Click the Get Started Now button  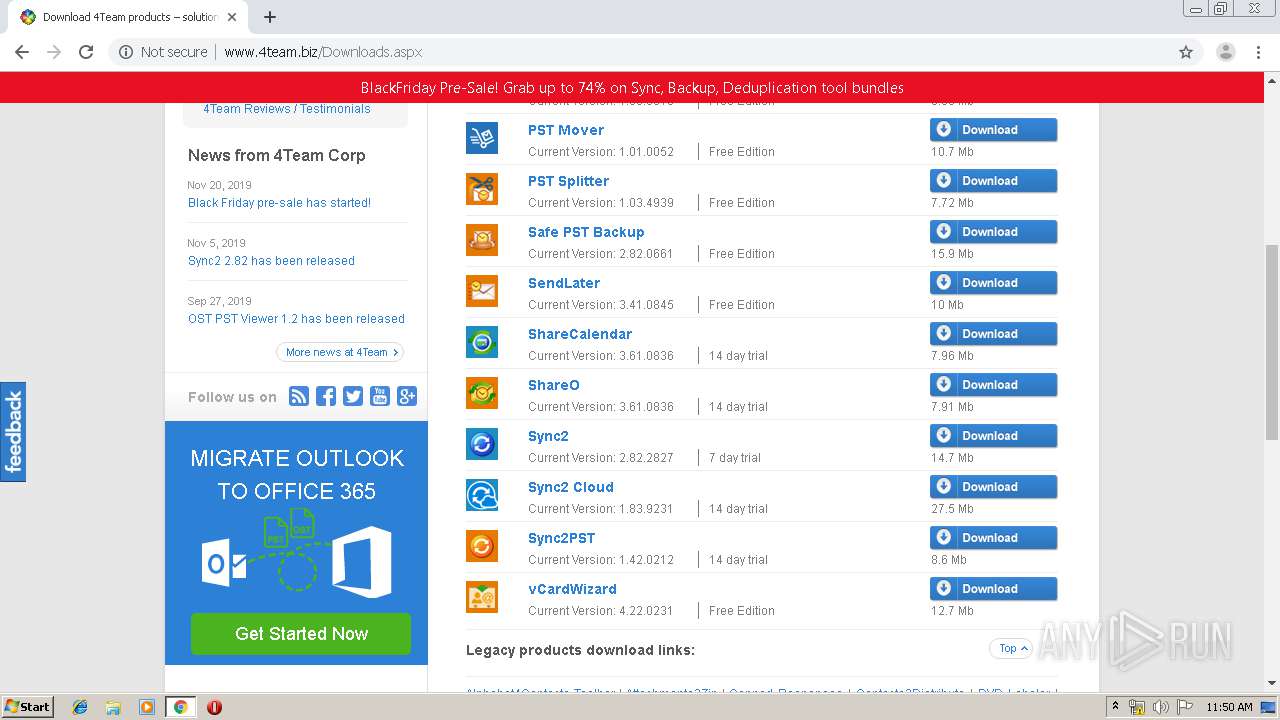pyautogui.click(x=301, y=634)
